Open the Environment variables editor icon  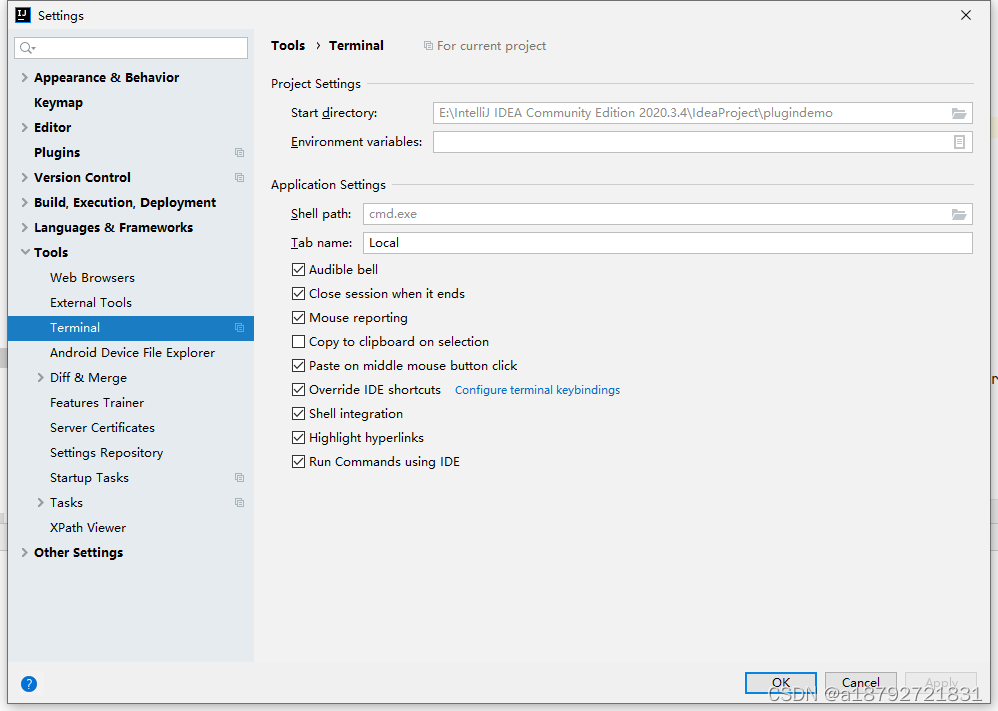959,142
